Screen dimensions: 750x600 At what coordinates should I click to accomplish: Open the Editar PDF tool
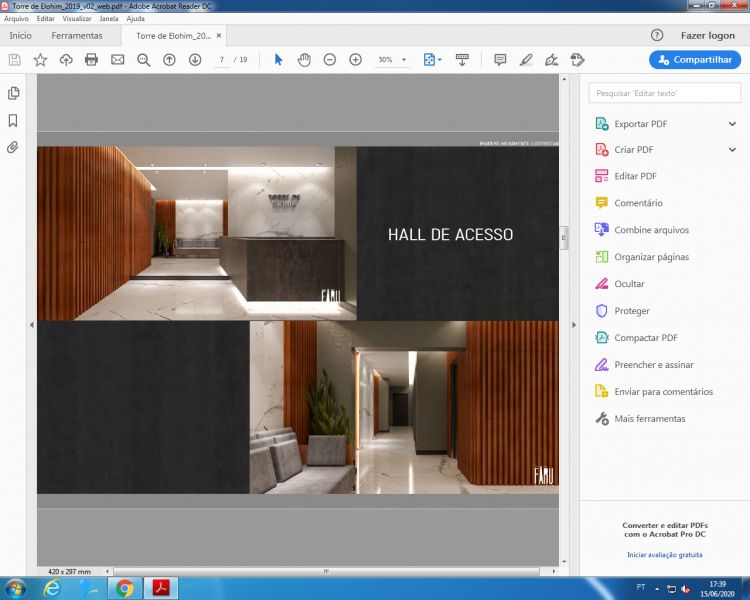pos(635,176)
